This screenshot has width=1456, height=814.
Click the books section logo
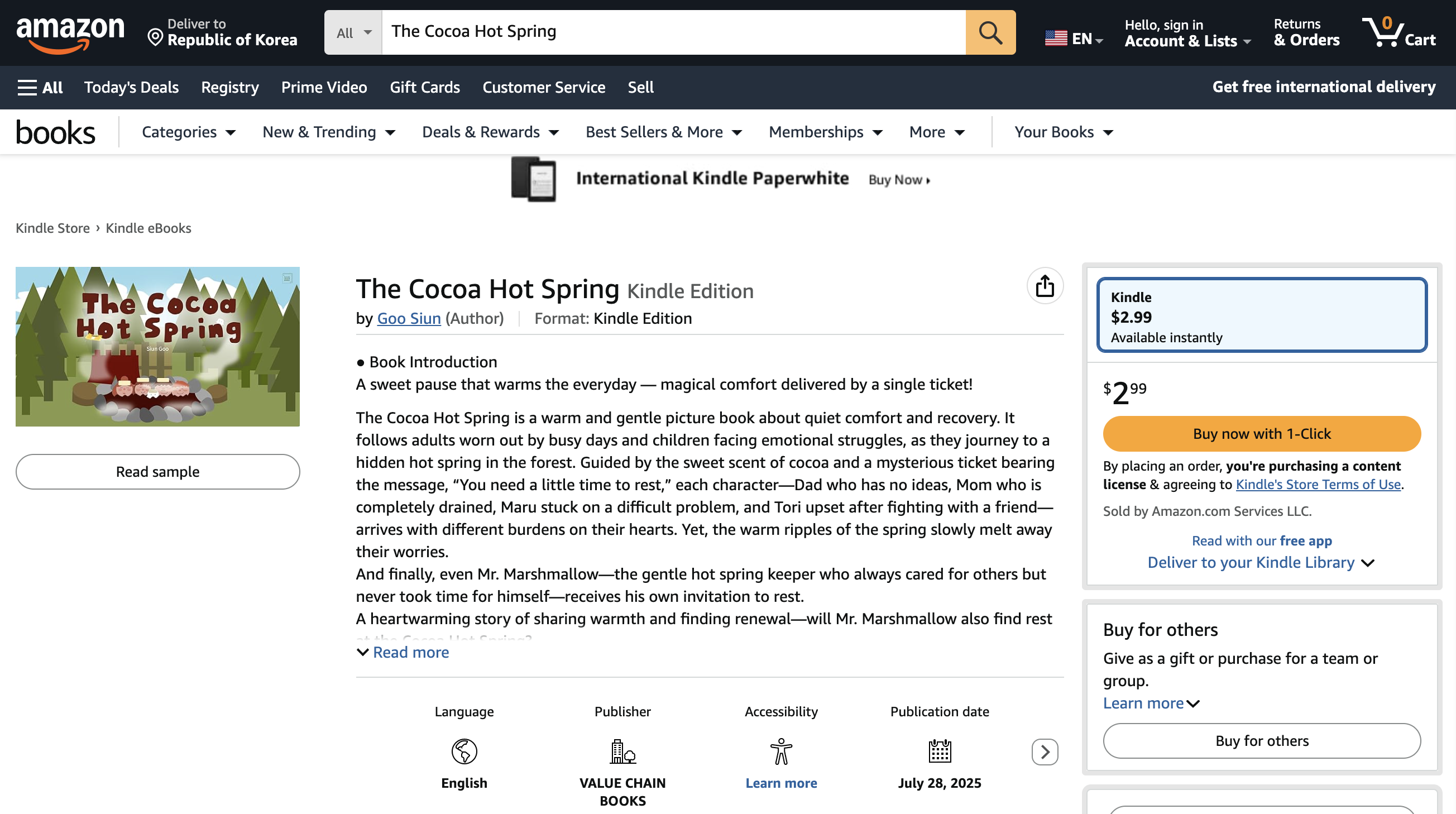point(55,132)
